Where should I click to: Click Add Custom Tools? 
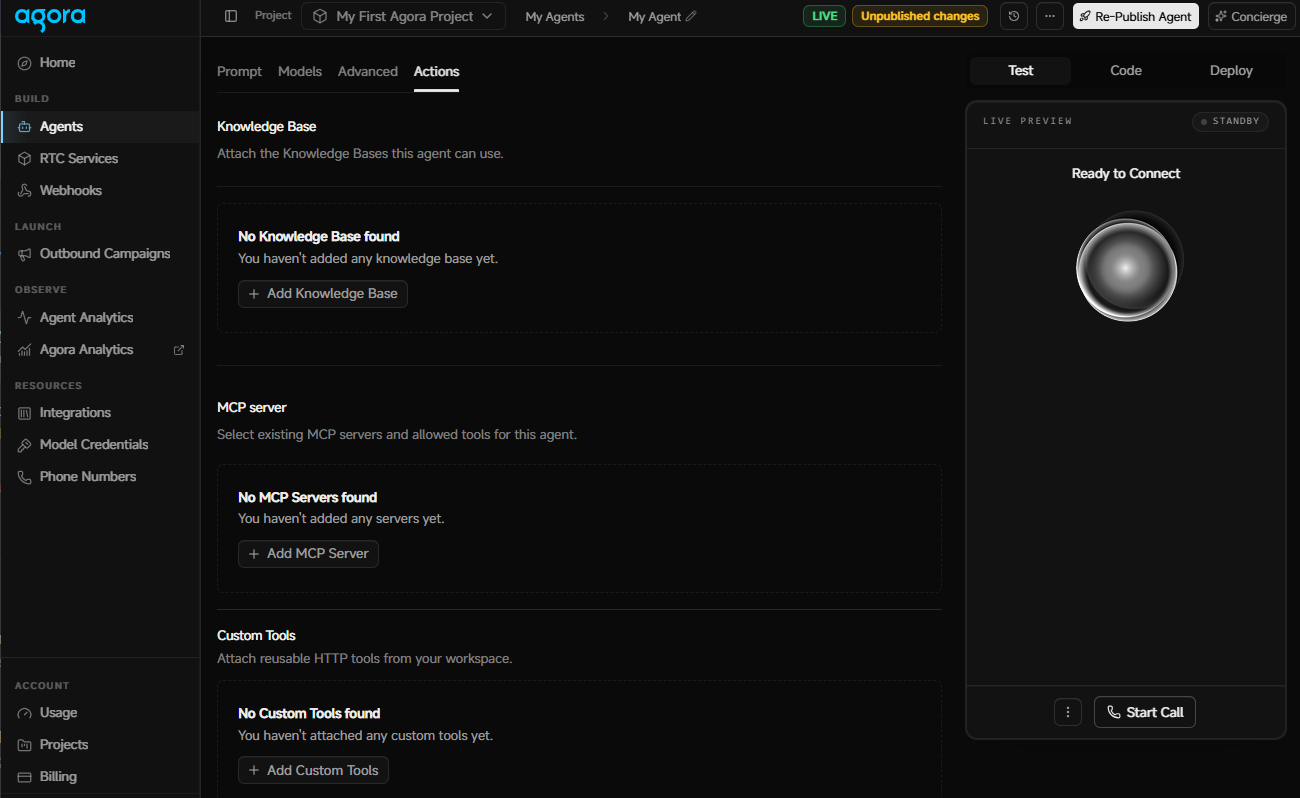pos(313,771)
